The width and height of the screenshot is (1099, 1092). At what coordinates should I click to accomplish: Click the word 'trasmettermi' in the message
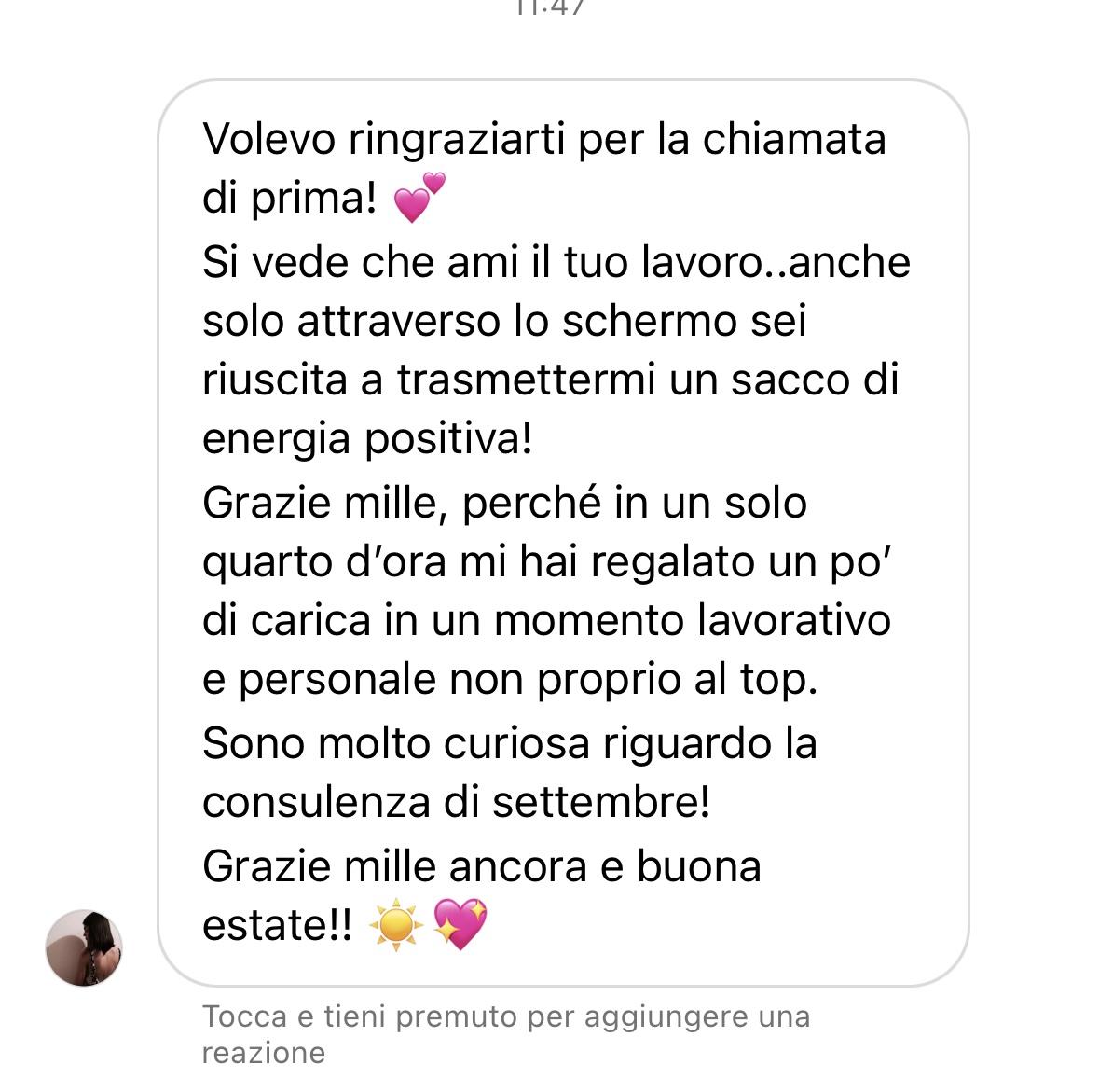click(526, 380)
